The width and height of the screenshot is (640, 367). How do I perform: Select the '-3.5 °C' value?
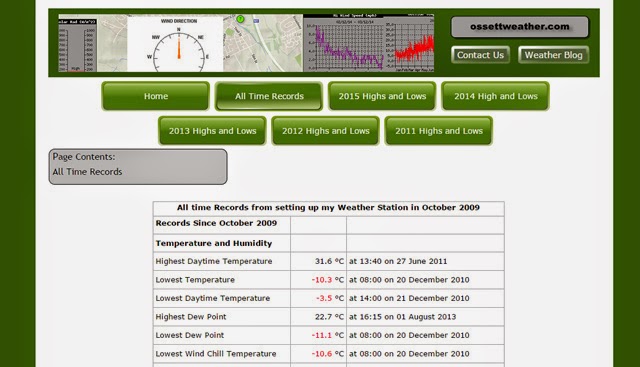pos(330,298)
